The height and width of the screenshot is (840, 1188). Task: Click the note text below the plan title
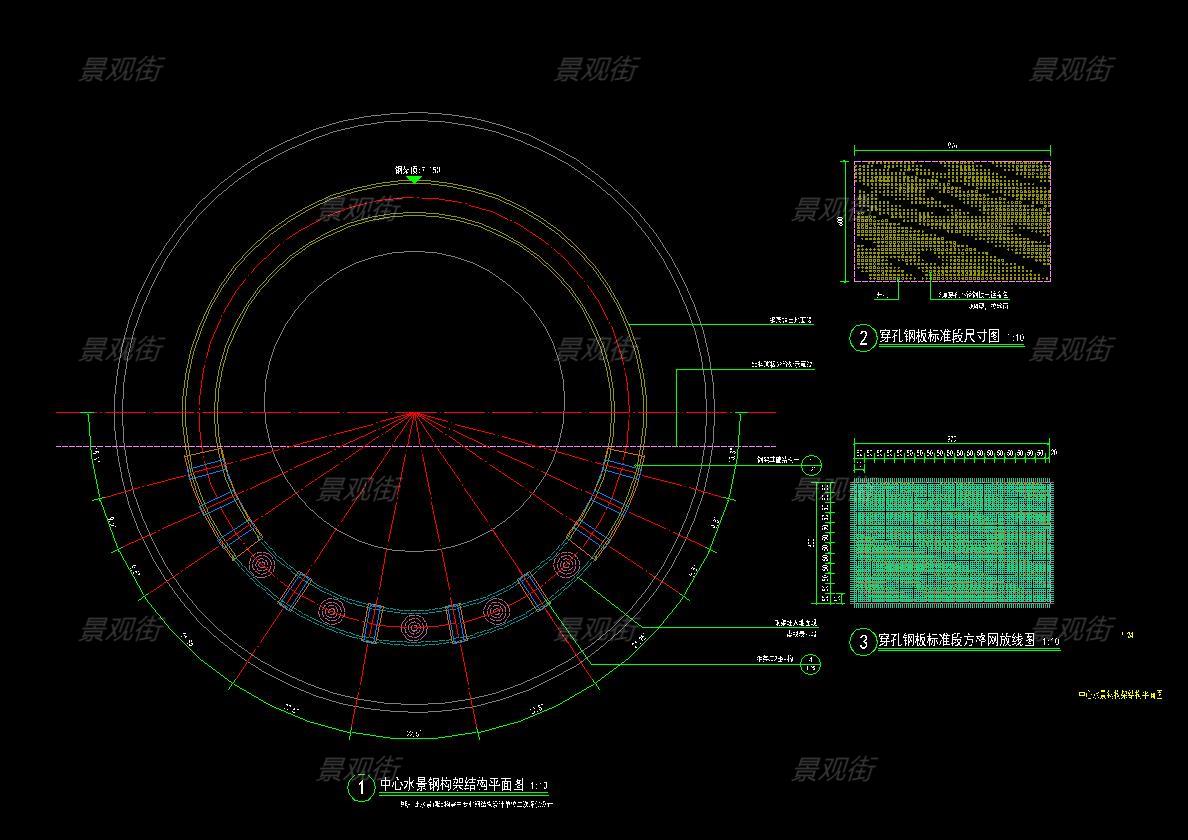(x=475, y=804)
